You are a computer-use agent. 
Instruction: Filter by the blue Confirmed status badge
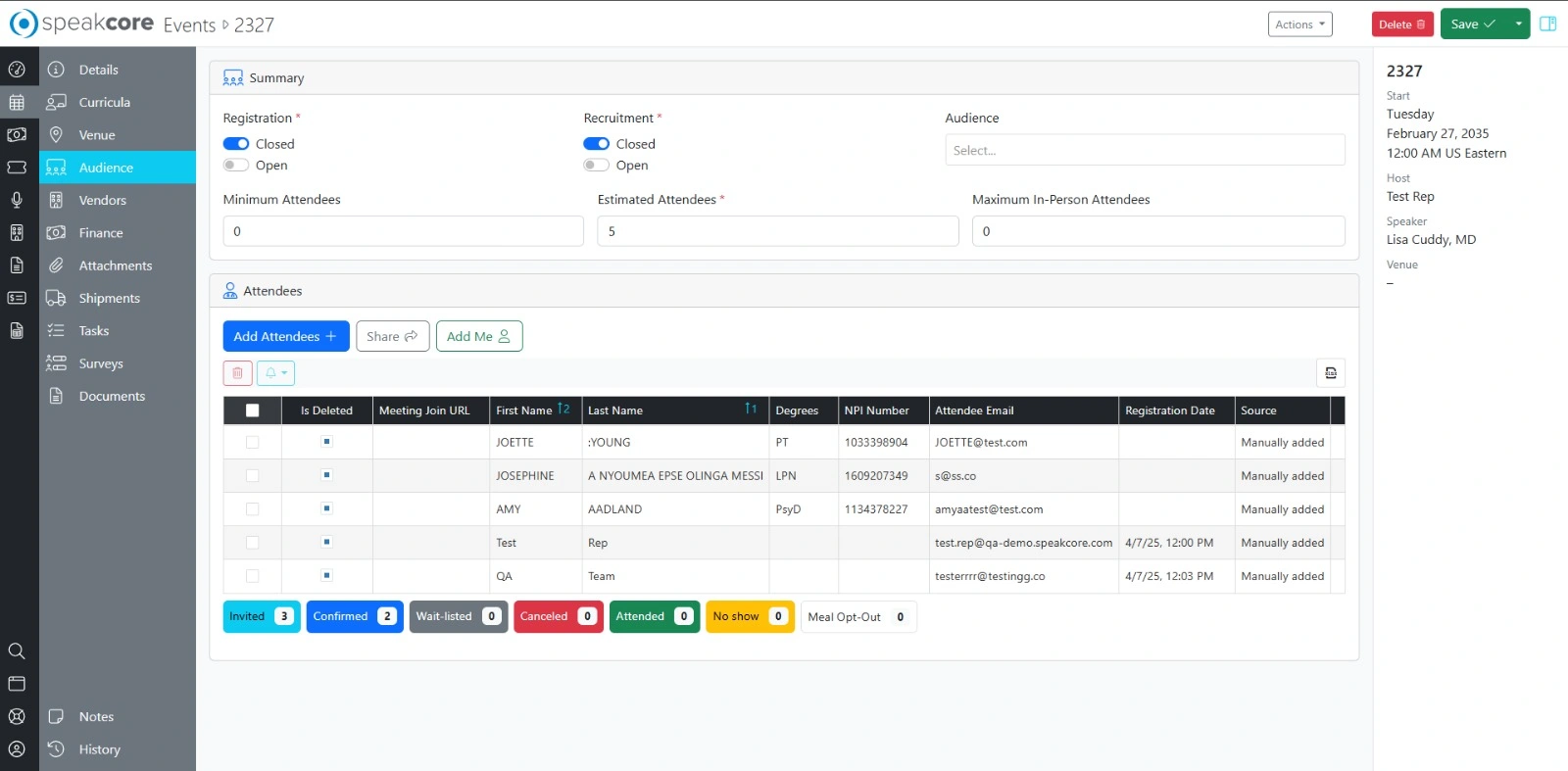click(354, 616)
